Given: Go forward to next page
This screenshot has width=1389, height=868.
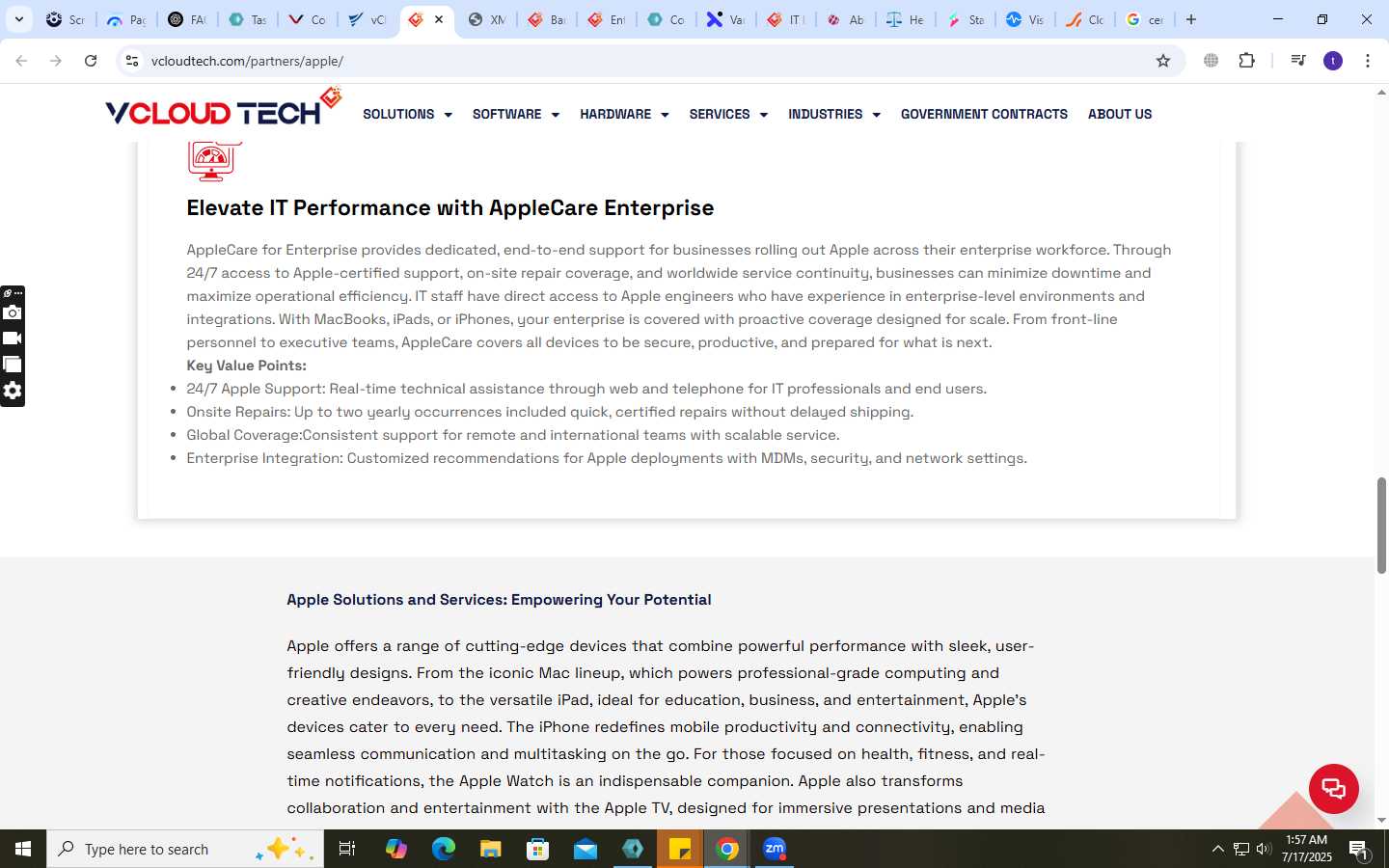Looking at the screenshot, I should point(56,61).
